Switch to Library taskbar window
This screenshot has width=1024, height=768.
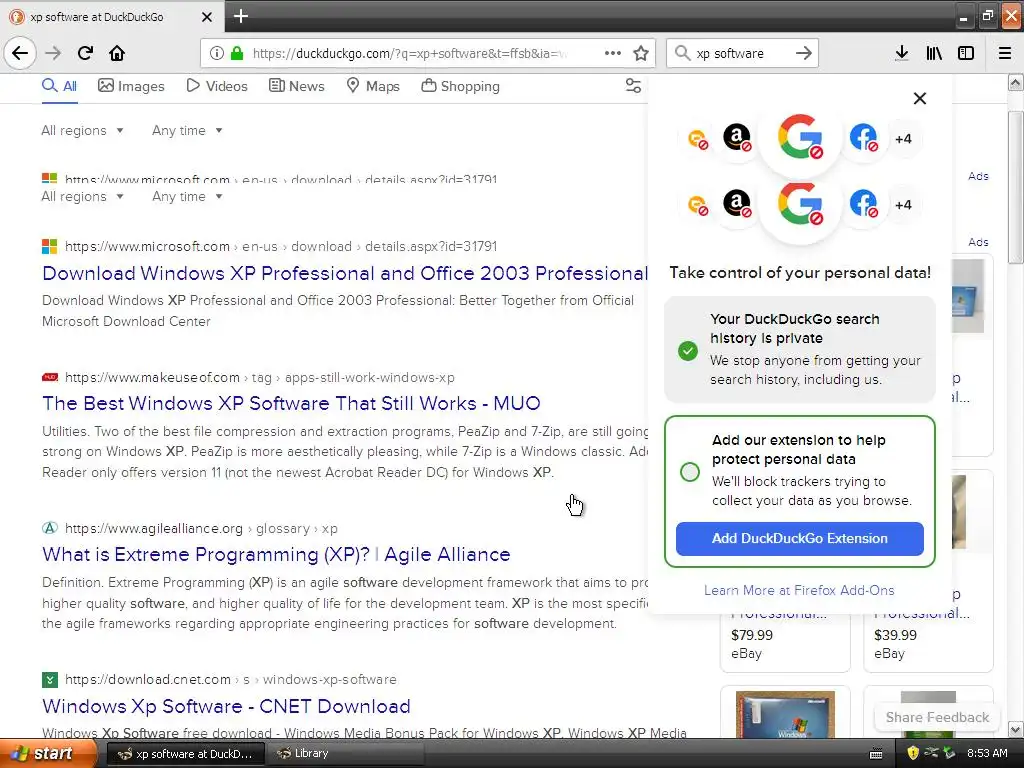tap(347, 754)
